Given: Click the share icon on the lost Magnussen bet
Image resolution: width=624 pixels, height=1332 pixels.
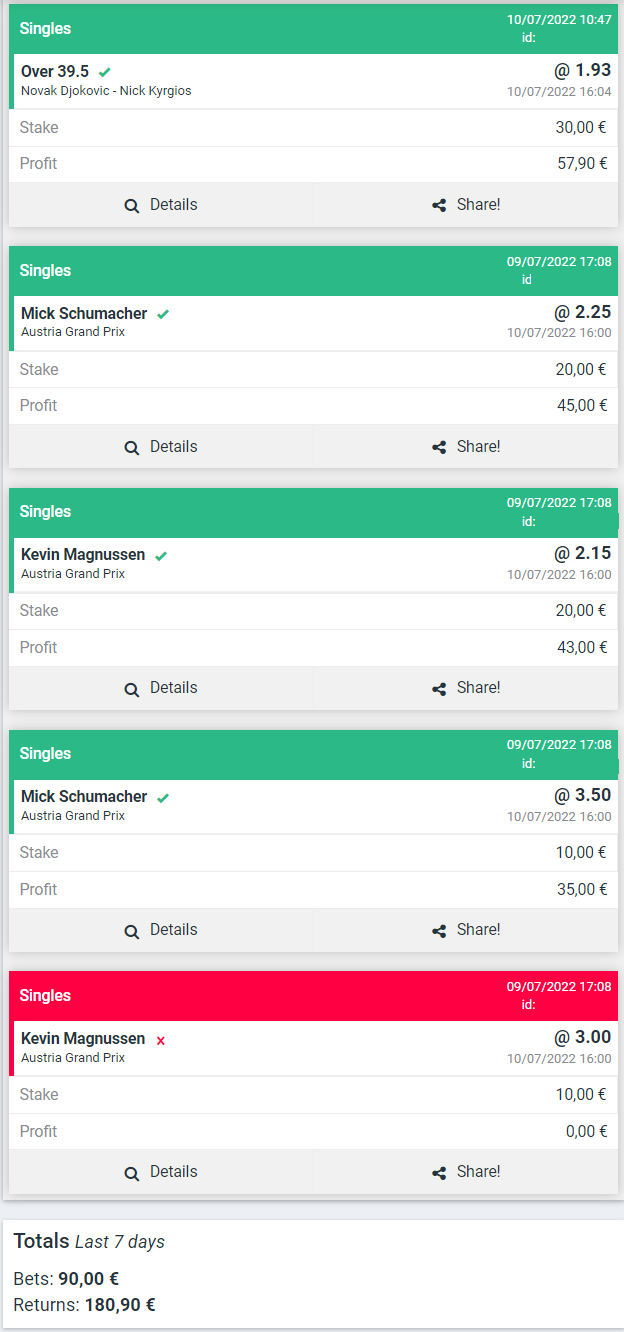Looking at the screenshot, I should tap(439, 1173).
